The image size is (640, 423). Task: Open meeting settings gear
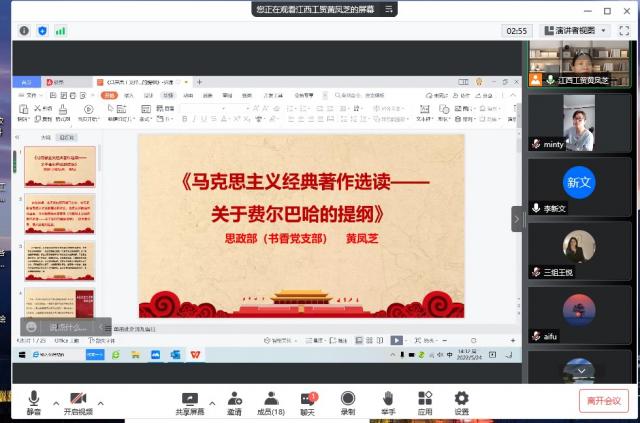pyautogui.click(x=461, y=400)
